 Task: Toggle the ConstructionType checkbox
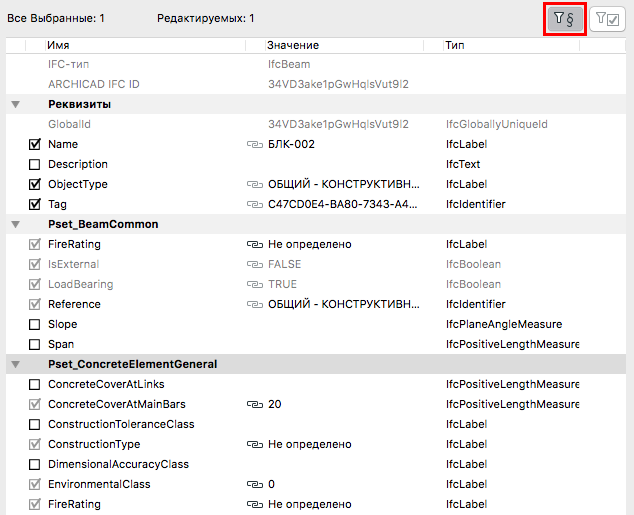tap(35, 444)
